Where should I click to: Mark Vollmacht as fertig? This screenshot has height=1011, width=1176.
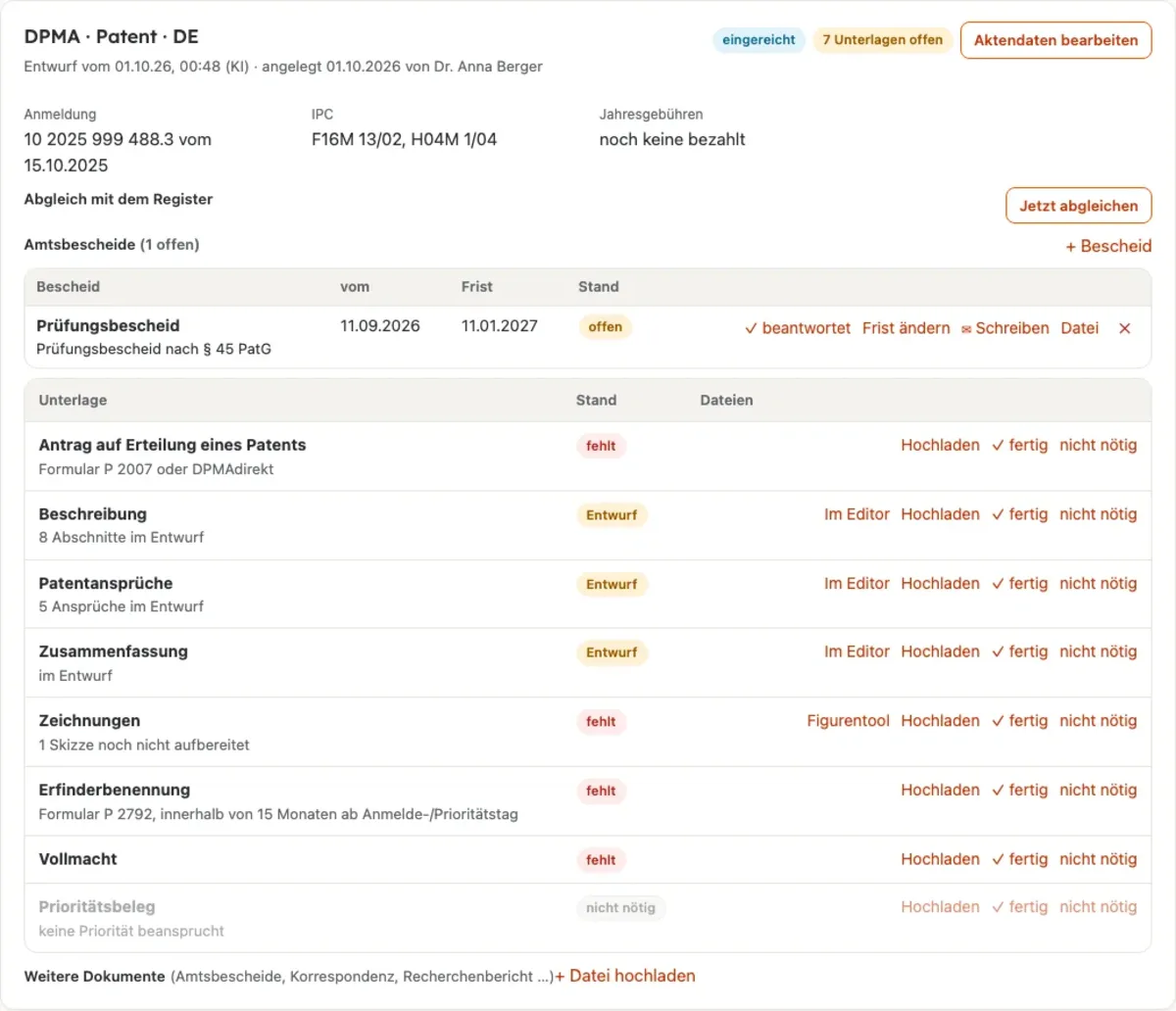[x=1019, y=859]
